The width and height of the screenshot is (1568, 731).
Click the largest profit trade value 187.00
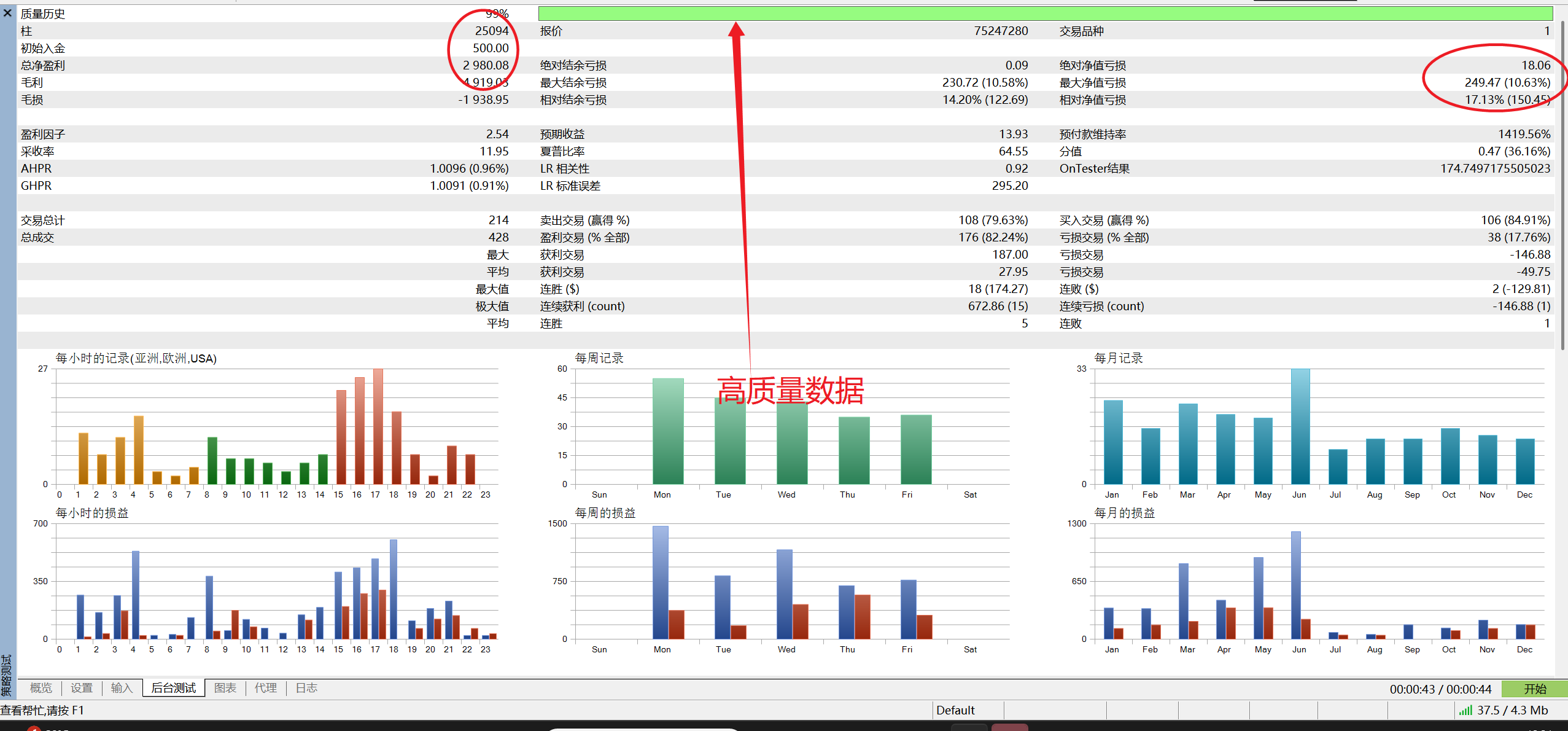coord(1010,254)
